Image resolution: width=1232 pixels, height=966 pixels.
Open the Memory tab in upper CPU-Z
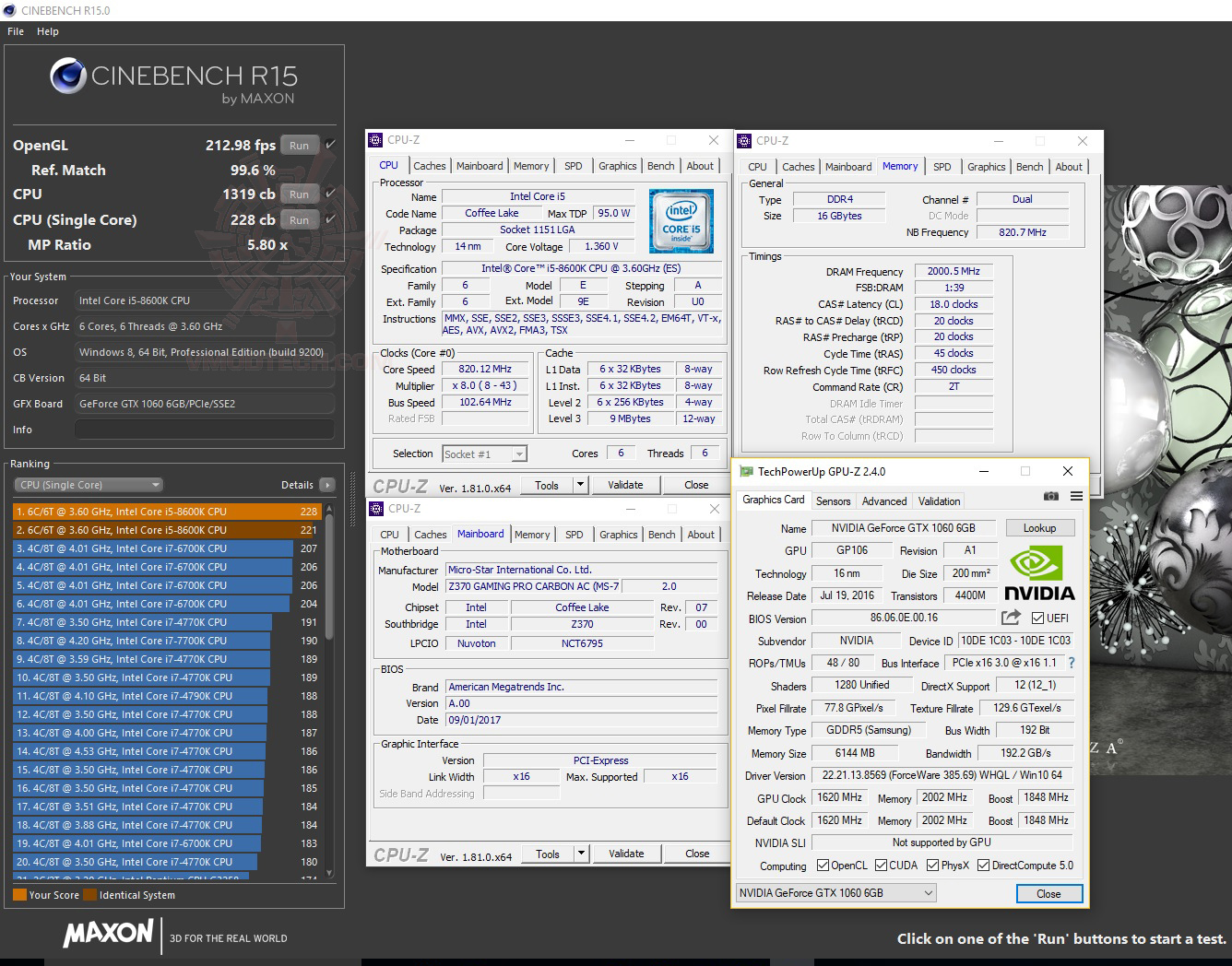531,166
